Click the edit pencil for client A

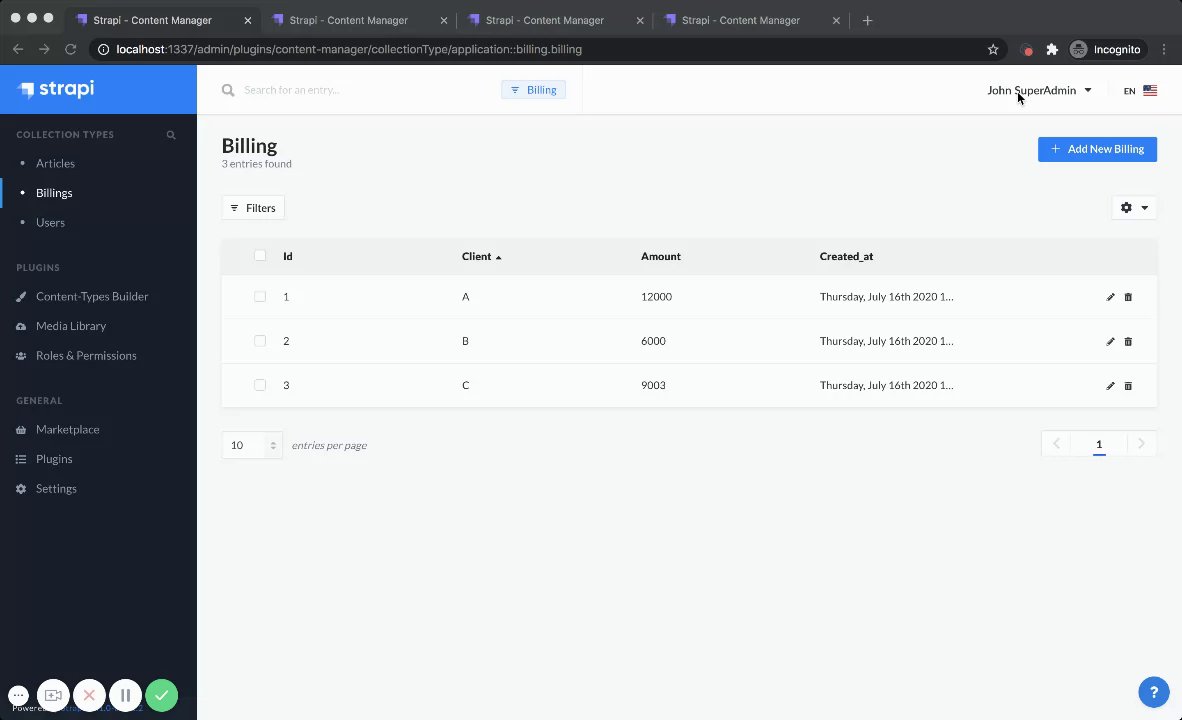coord(1110,297)
